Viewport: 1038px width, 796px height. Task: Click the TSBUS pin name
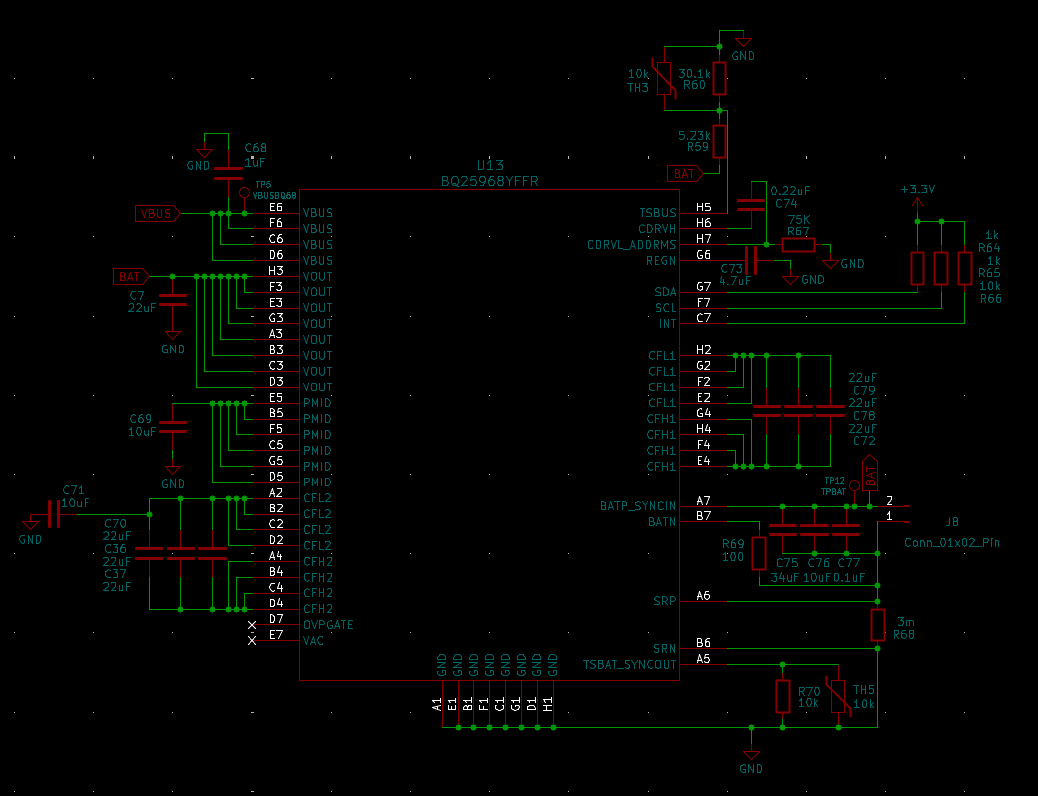coord(658,213)
